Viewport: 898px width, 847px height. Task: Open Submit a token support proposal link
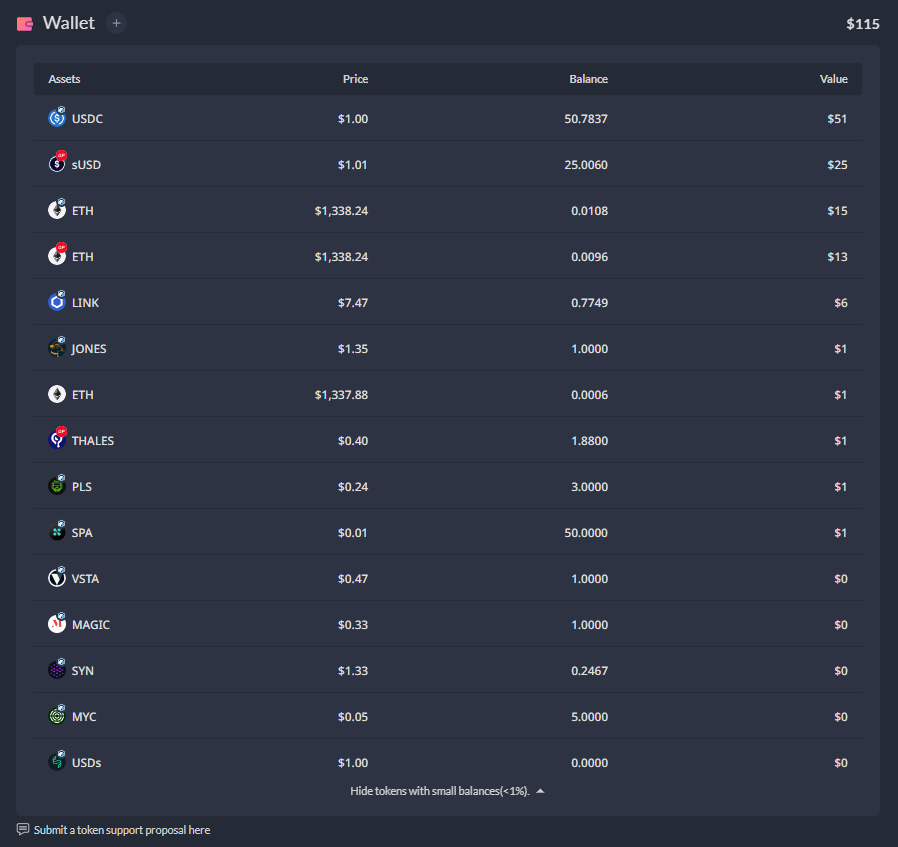click(122, 830)
